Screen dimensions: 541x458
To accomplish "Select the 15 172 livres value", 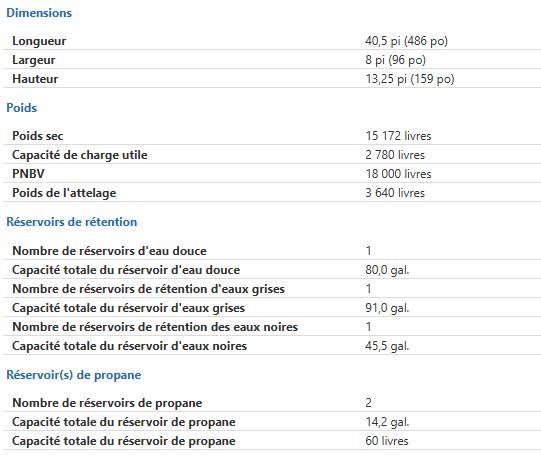I will point(399,136).
